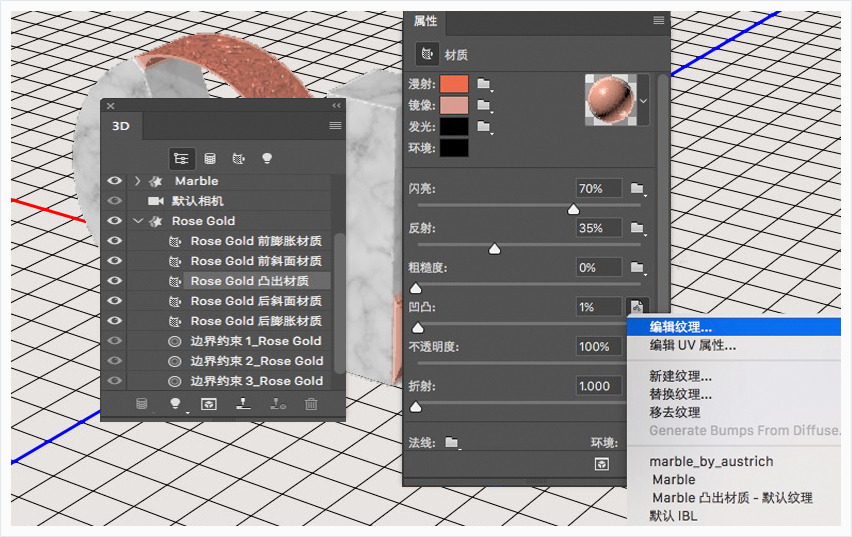852x537 pixels.
Task: Hide Rose Gold 后斜面材质
Action: click(x=115, y=301)
